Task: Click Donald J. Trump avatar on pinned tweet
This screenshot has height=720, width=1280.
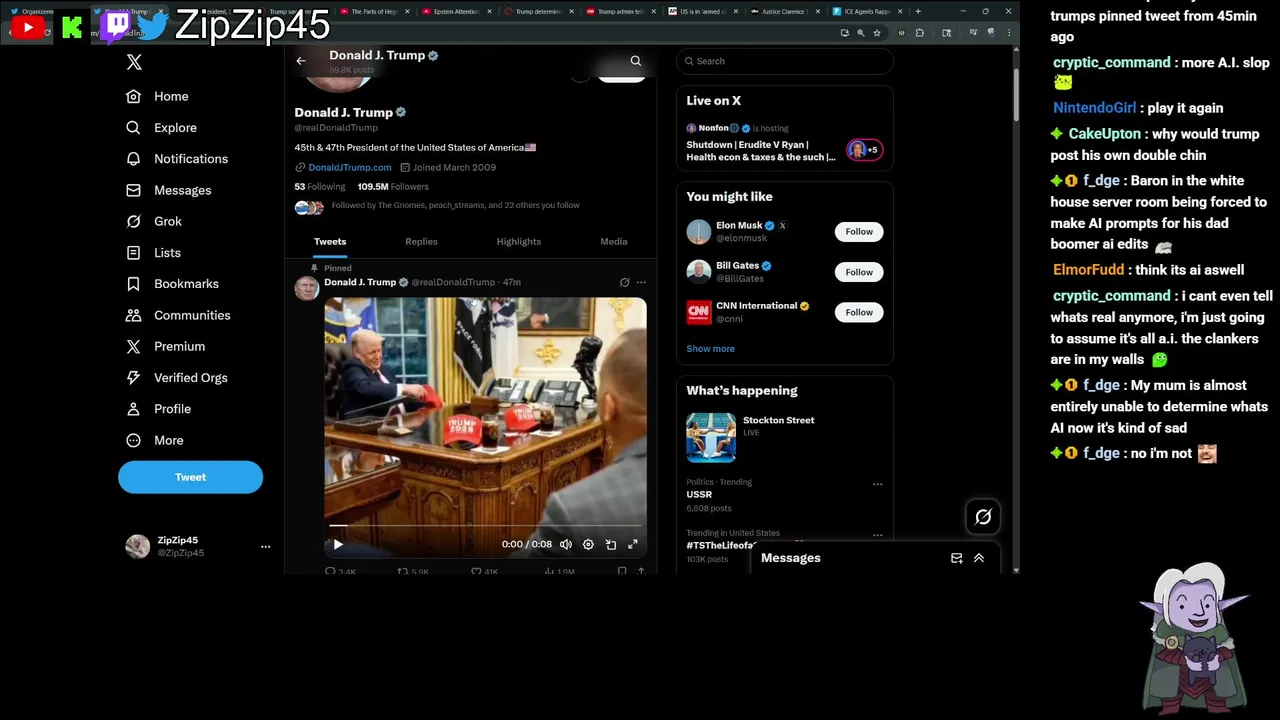Action: (x=307, y=288)
